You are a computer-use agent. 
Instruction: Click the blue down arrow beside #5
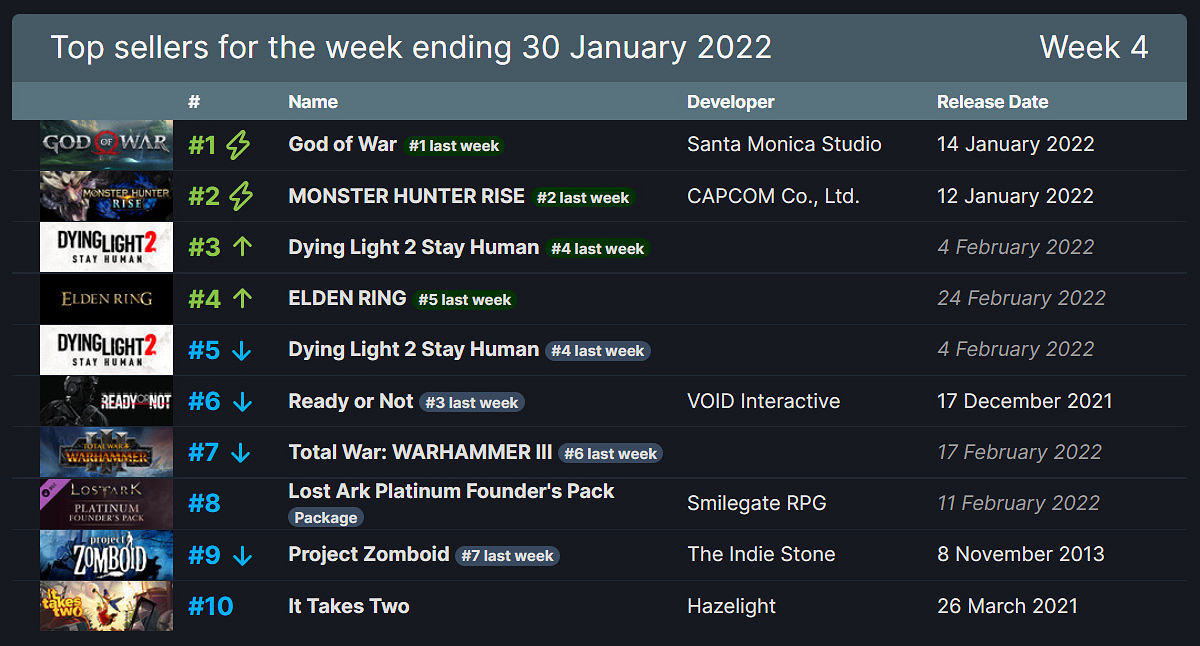tap(242, 350)
